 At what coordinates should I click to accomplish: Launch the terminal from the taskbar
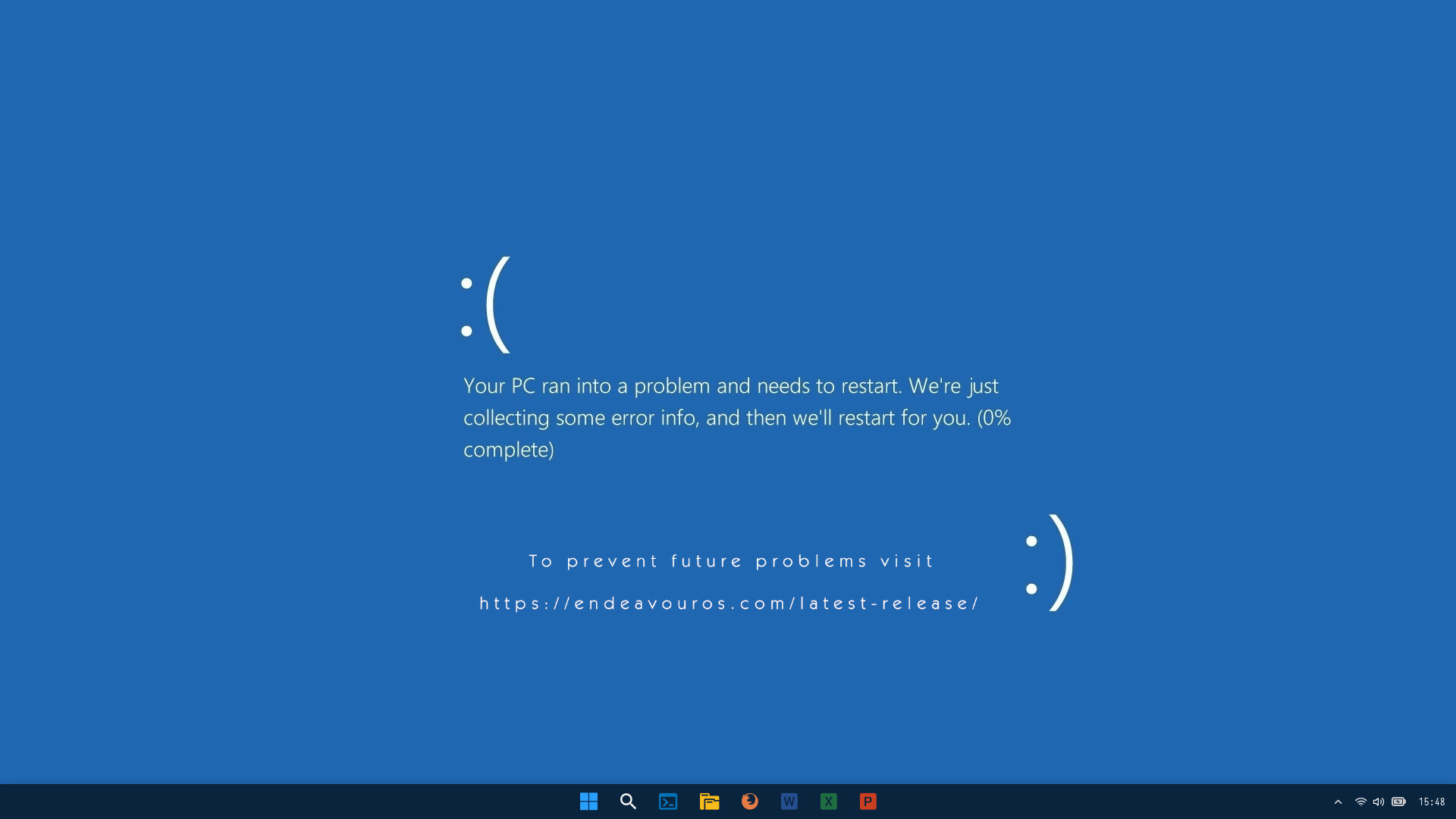click(x=668, y=802)
